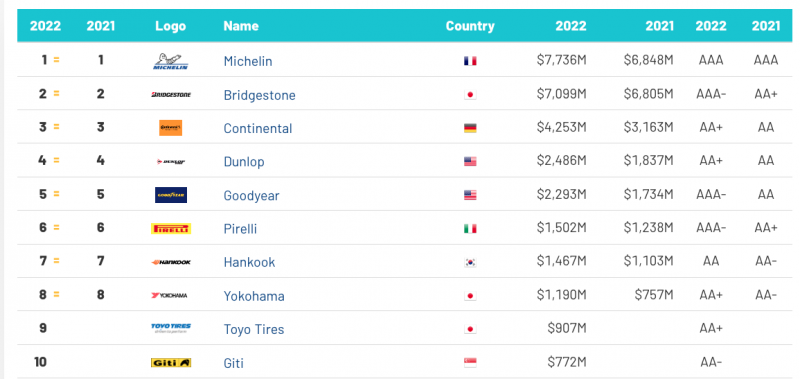Select the orange Continental logo
The width and height of the screenshot is (800, 379).
170,128
